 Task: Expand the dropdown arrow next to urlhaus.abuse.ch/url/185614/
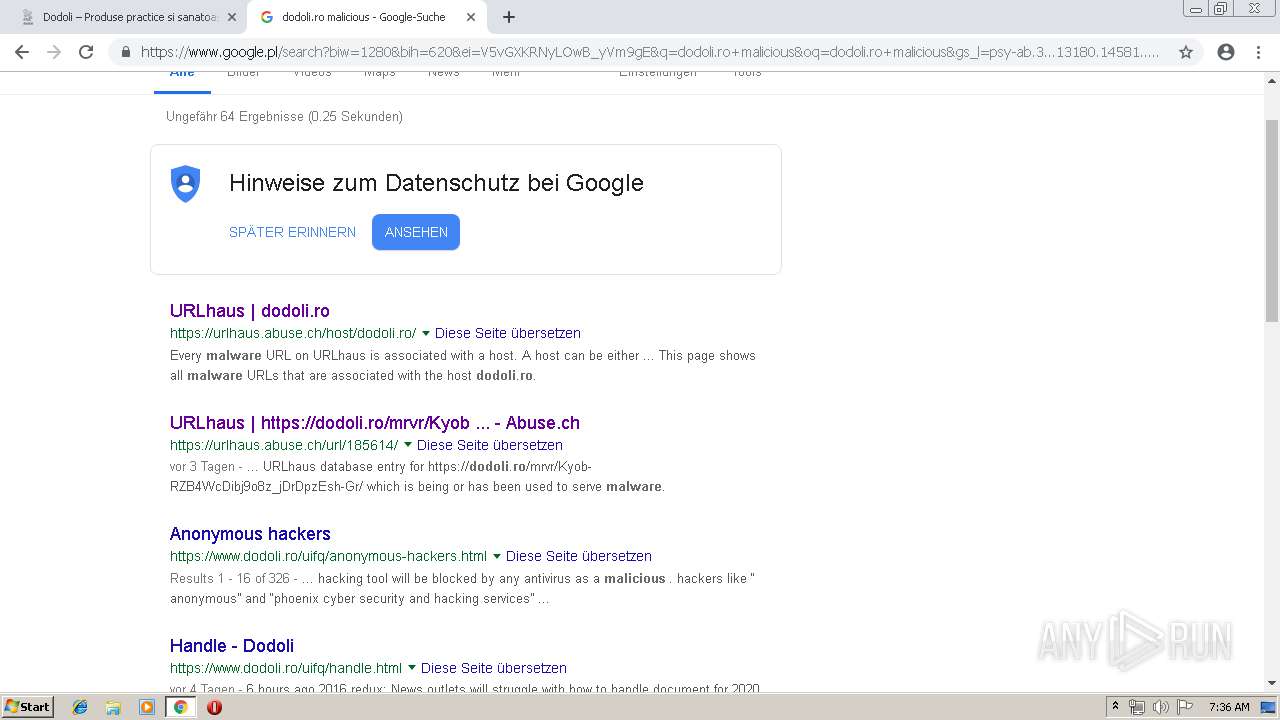(408, 445)
